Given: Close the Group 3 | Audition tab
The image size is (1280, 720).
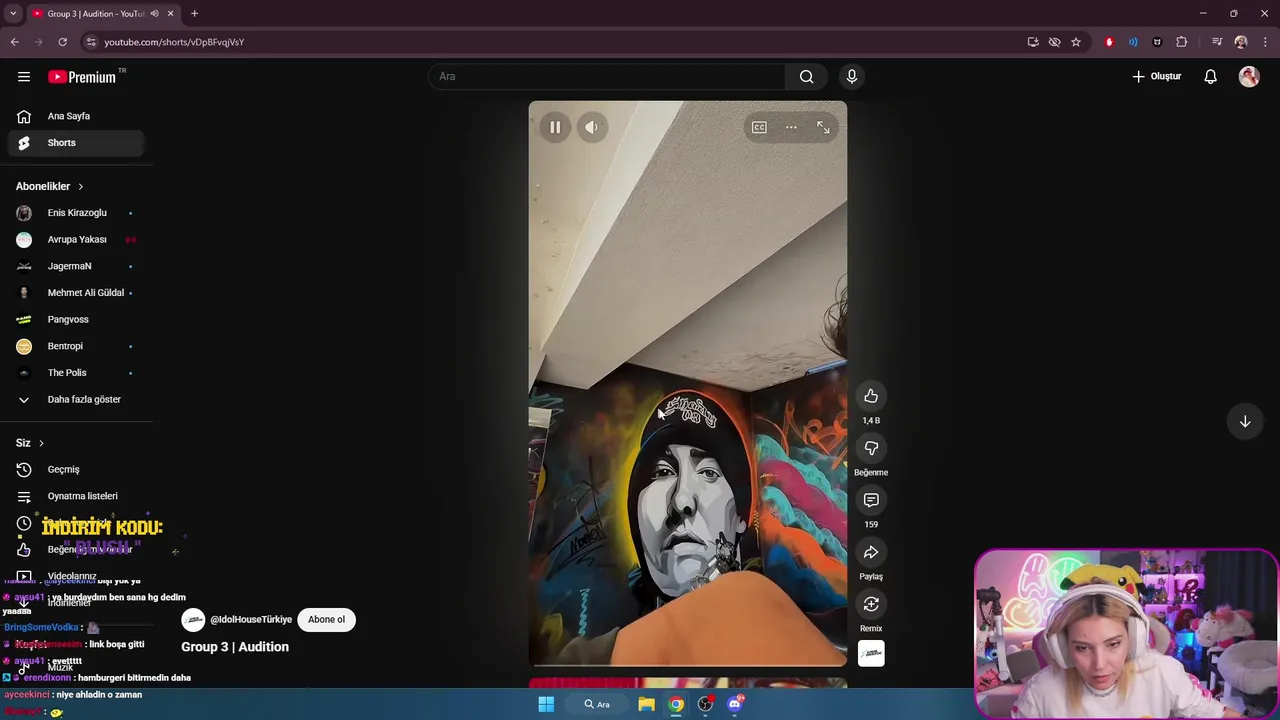Looking at the screenshot, I should click(x=170, y=14).
